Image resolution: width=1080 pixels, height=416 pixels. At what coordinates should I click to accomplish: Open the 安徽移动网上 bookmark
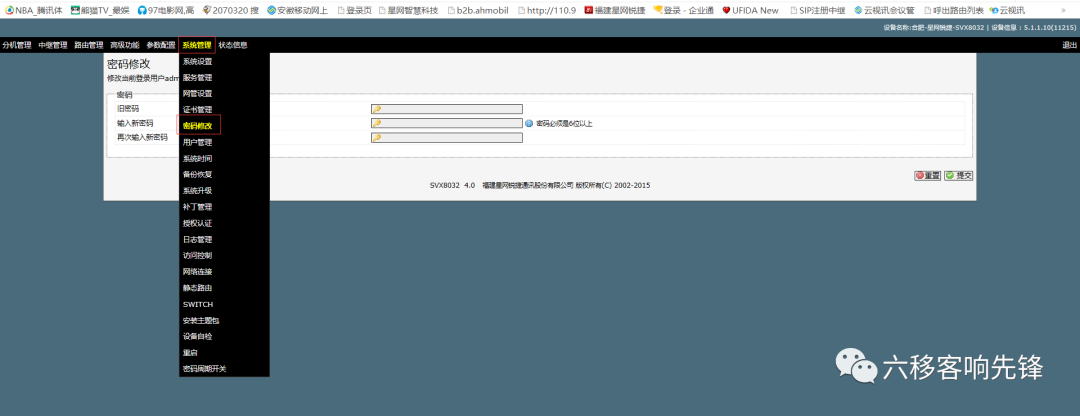tap(298, 10)
